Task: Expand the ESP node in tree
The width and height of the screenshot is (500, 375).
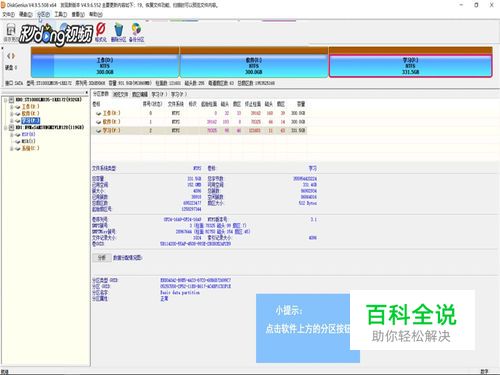Action: pyautogui.click(x=11, y=135)
